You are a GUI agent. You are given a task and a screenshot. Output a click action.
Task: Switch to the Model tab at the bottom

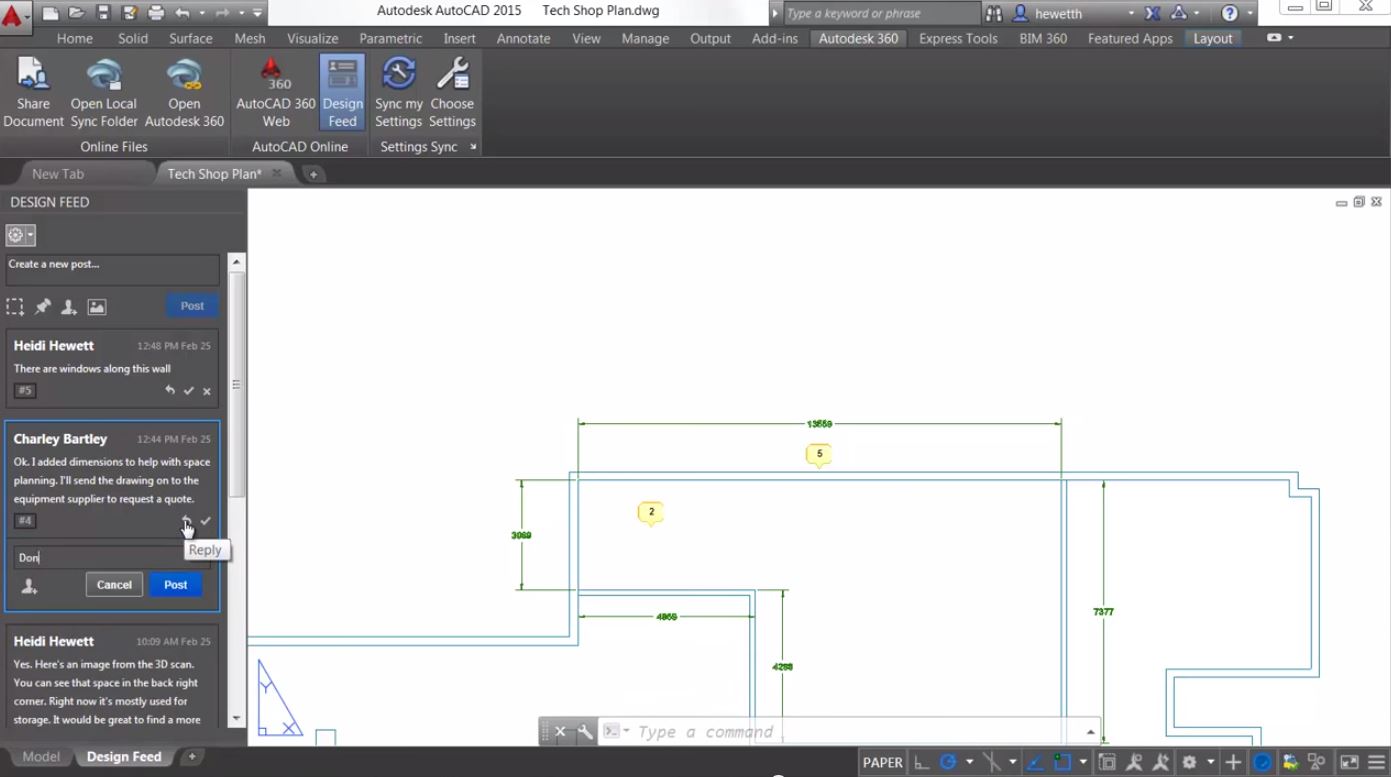40,757
